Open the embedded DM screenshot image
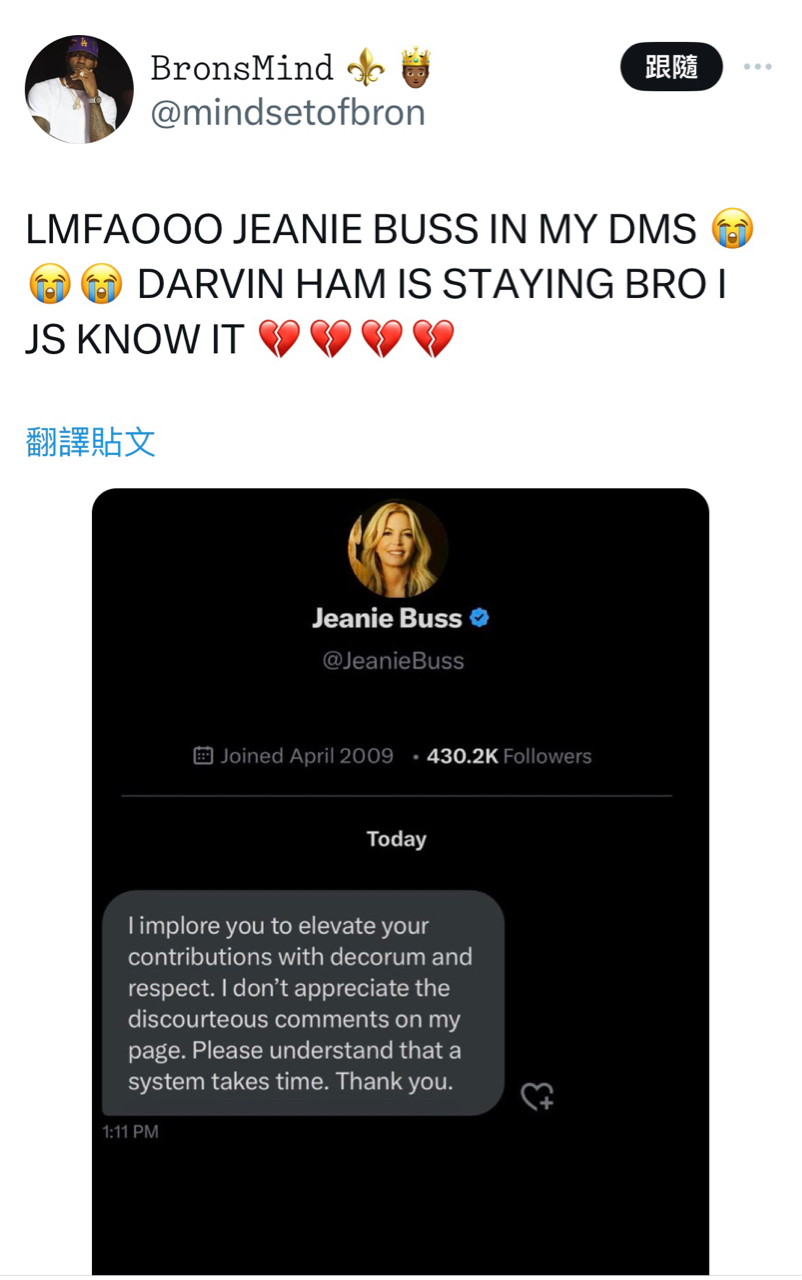The height and width of the screenshot is (1280, 802). (400, 881)
